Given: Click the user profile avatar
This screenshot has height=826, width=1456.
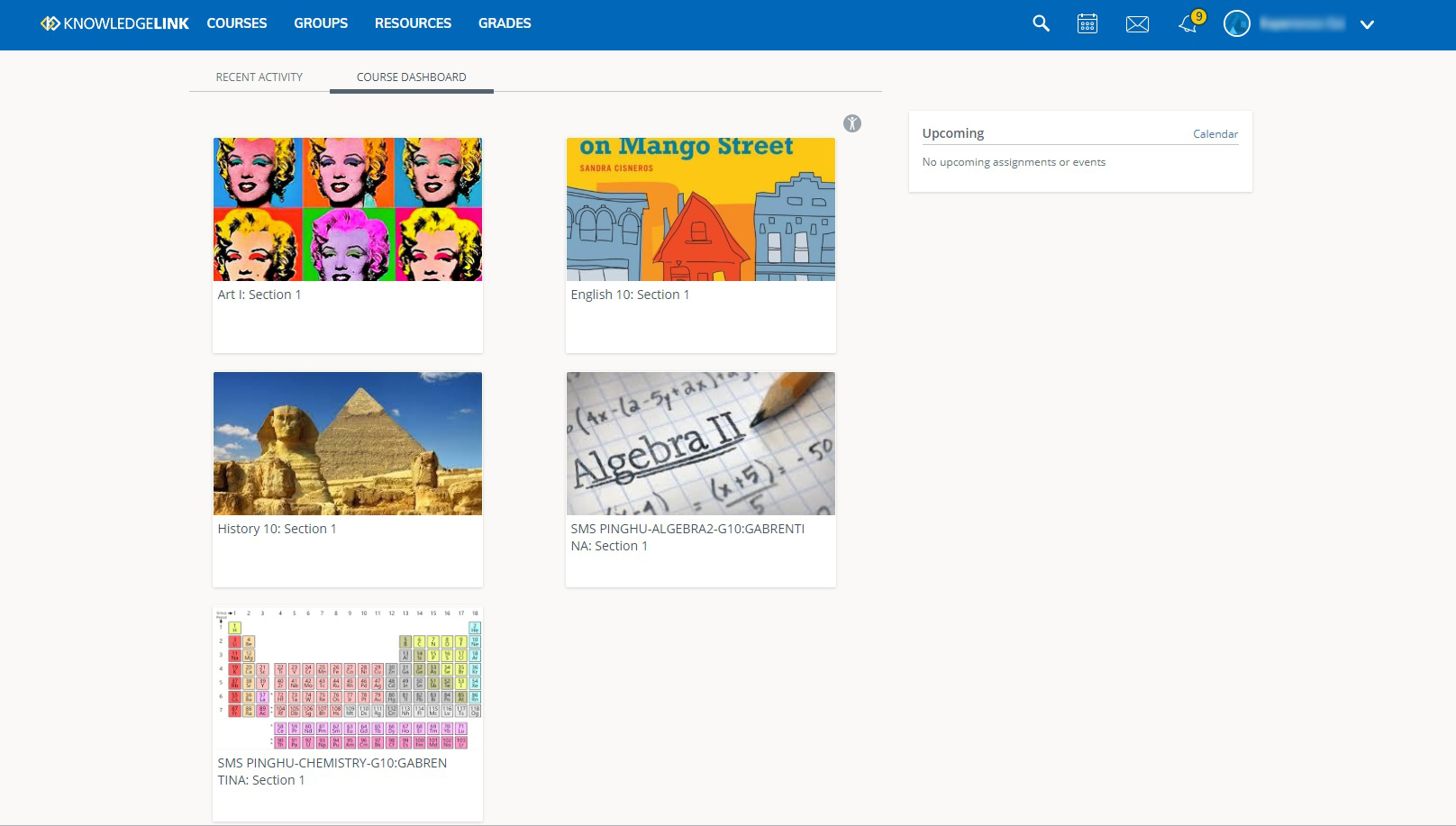Looking at the screenshot, I should [1237, 24].
